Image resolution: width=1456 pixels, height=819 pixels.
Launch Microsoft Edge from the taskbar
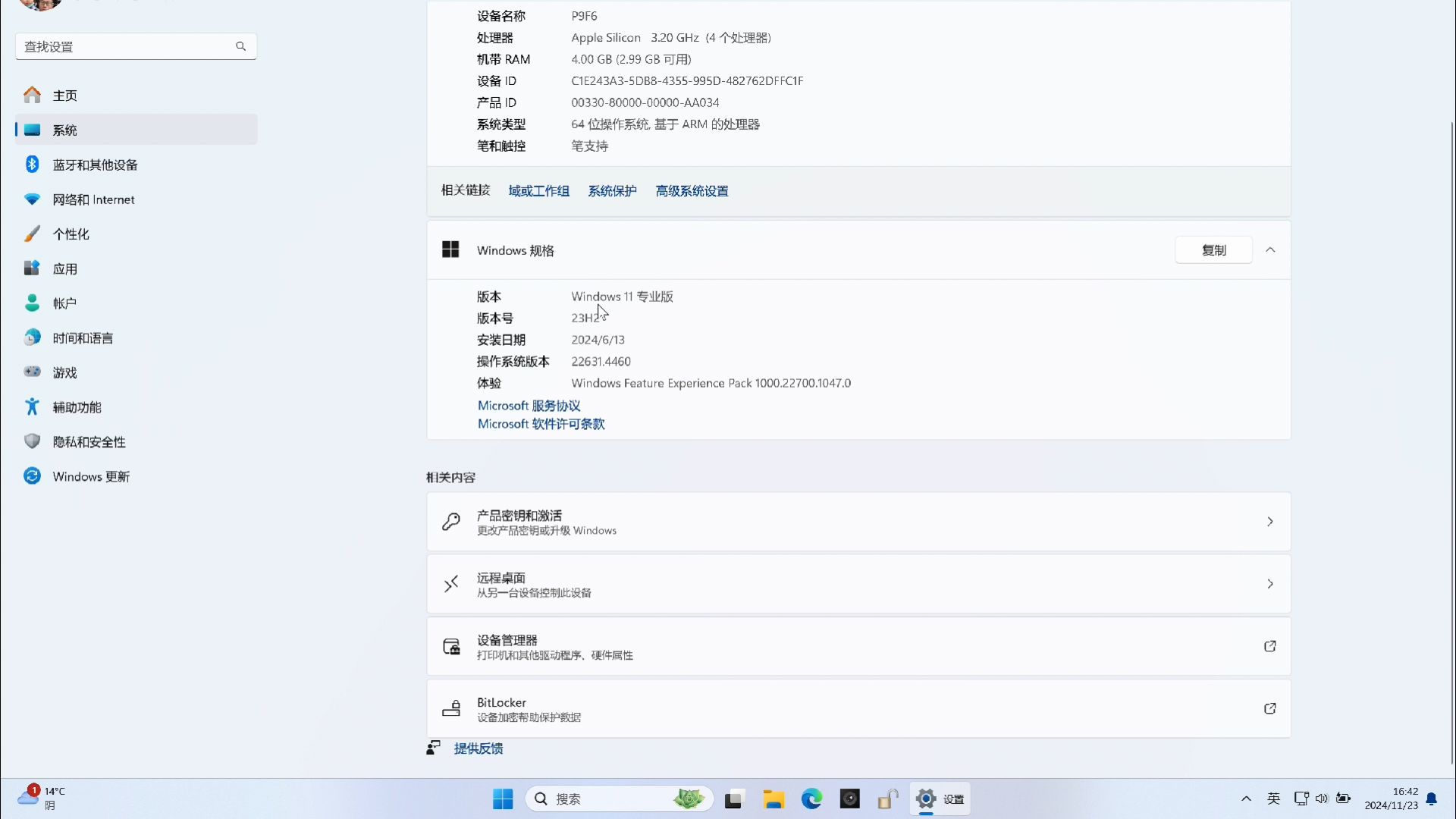click(x=811, y=799)
